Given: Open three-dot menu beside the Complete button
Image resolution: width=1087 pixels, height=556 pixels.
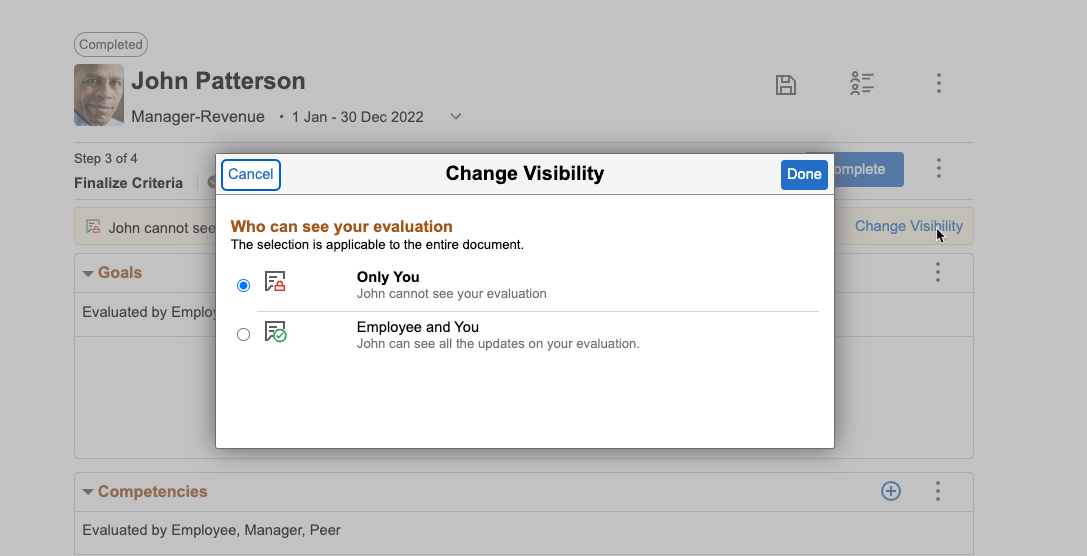Looking at the screenshot, I should (x=938, y=168).
